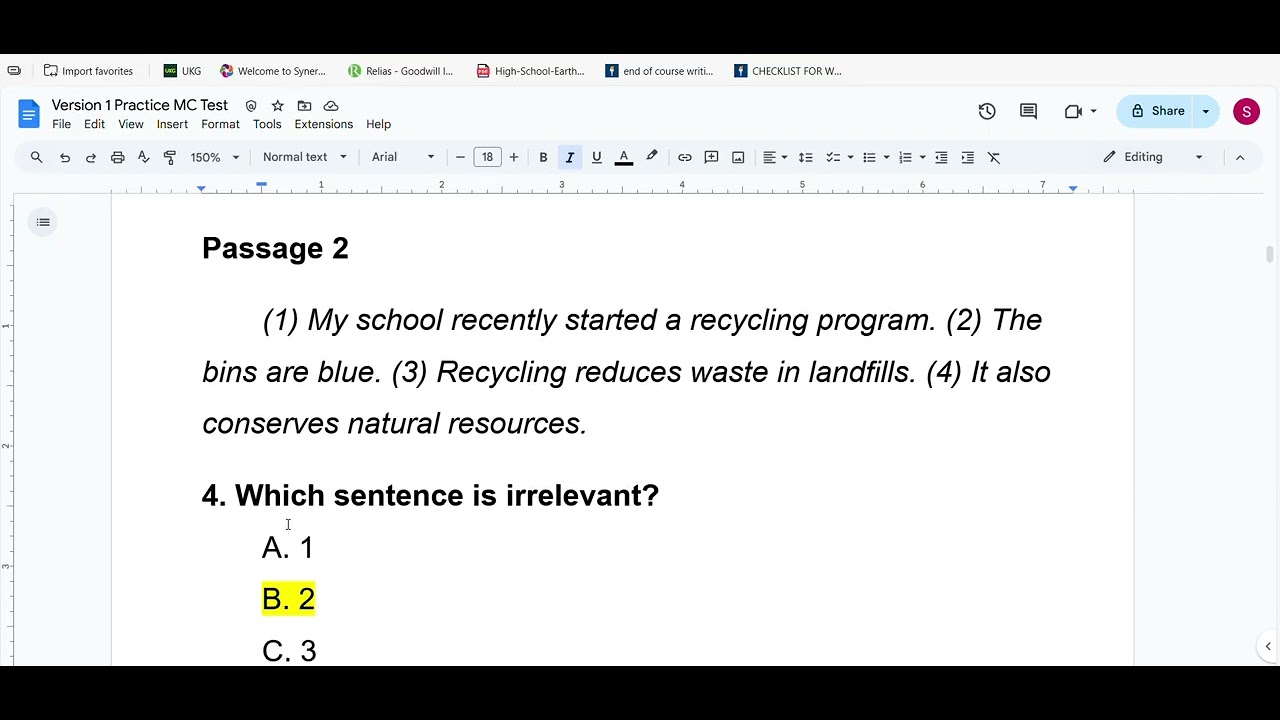Open Editing mode dropdown
This screenshot has height=720, width=1280.
click(x=1153, y=157)
